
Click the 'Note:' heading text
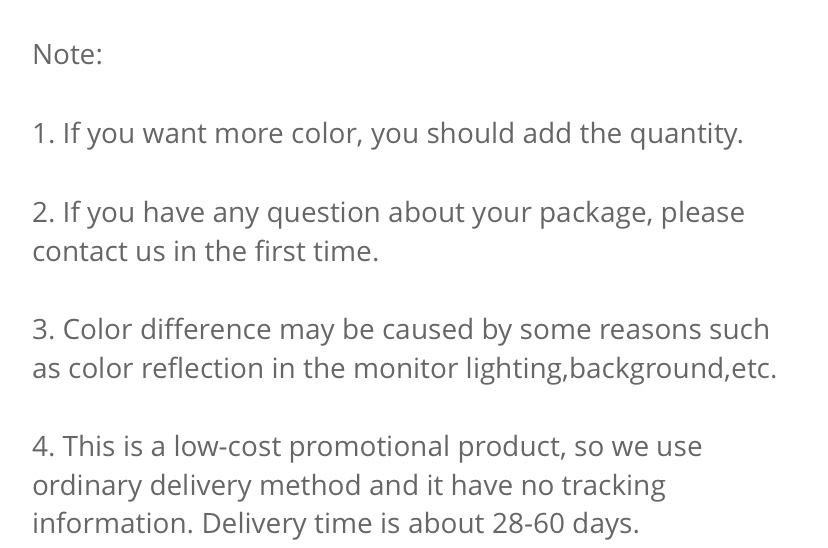tap(68, 54)
